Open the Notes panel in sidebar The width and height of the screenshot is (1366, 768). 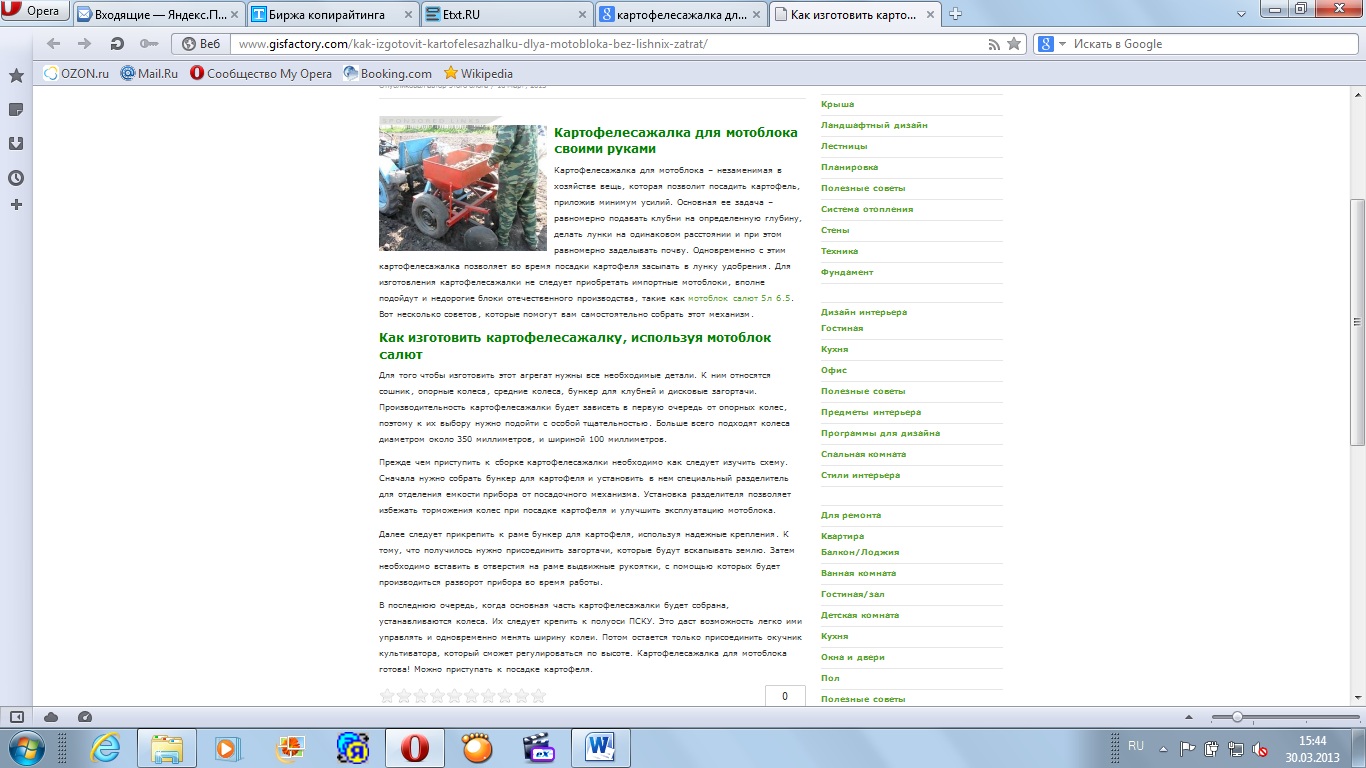[16, 109]
